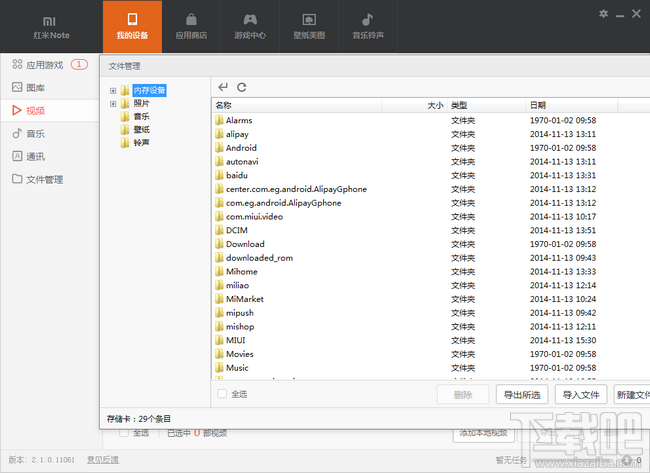
Task: Sort by 大小 column header
Action: click(415, 105)
